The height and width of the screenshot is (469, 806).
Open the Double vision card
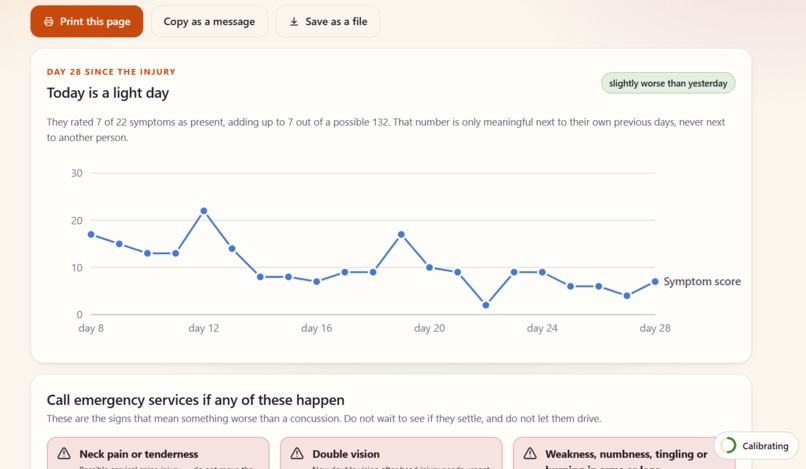click(x=391, y=454)
